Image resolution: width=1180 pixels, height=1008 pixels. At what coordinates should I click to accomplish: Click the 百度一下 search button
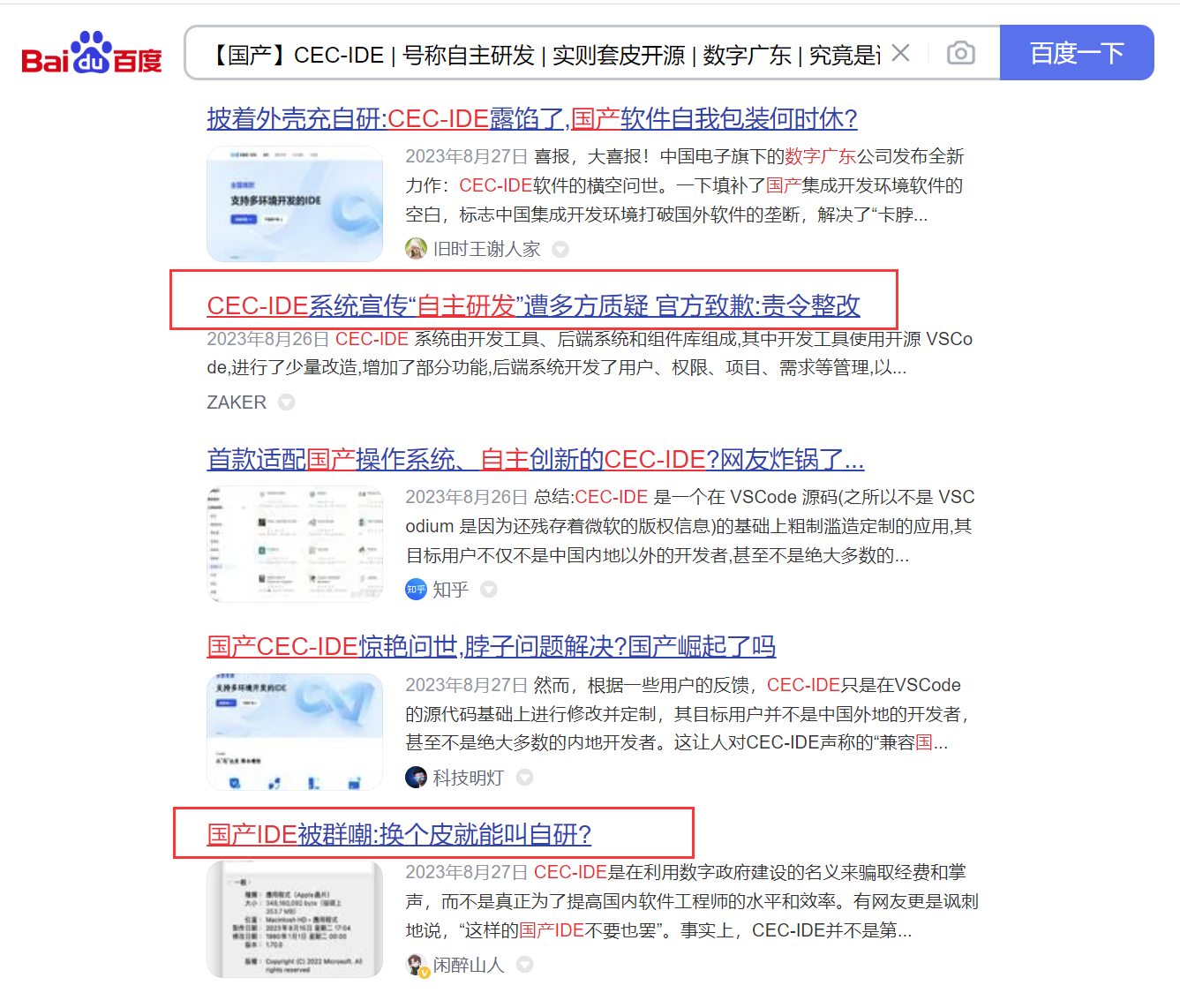(x=1077, y=53)
